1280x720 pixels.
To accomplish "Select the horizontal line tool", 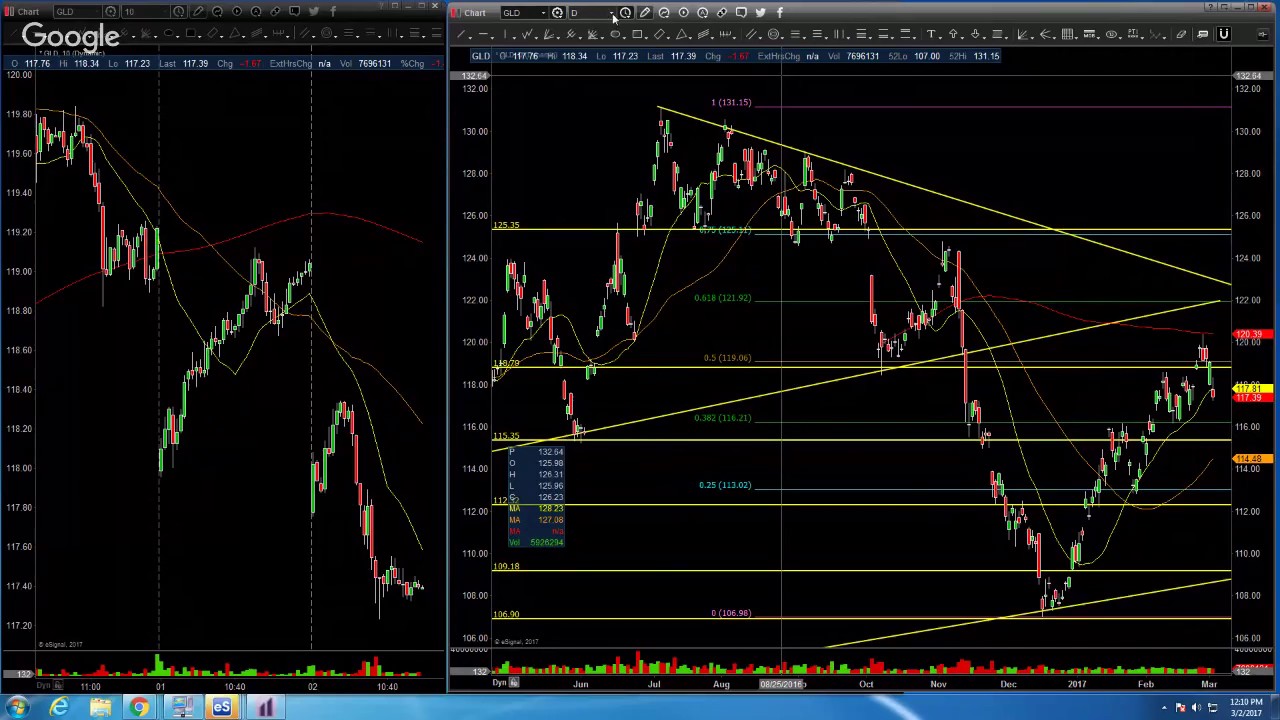I will pos(483,34).
